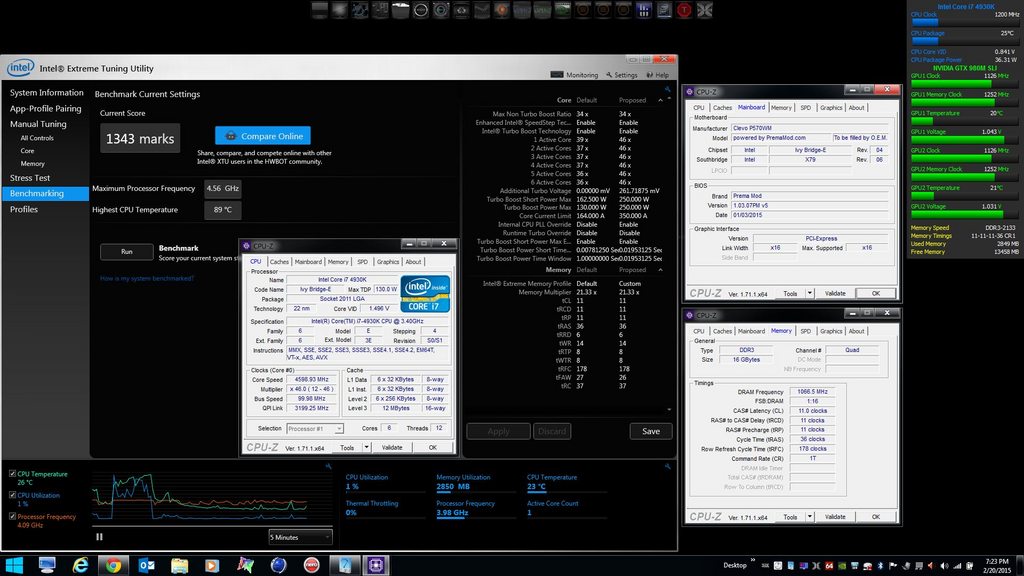The width and height of the screenshot is (1024, 576).
Task: Launch Google Chrome from the taskbar
Action: [113, 565]
